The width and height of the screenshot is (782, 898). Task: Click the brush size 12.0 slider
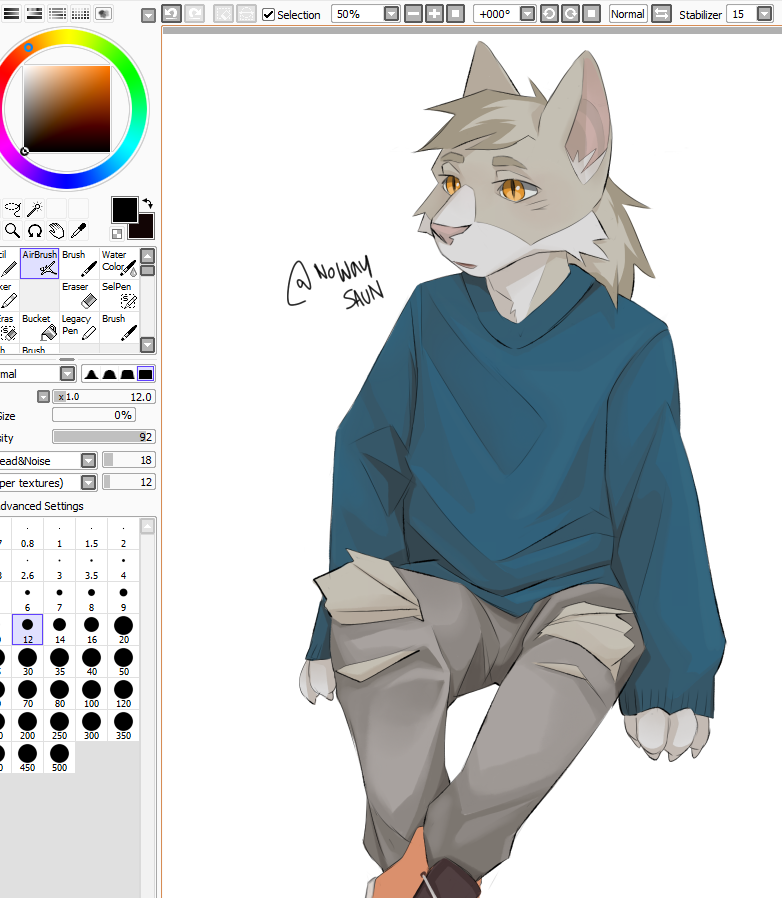coord(104,397)
